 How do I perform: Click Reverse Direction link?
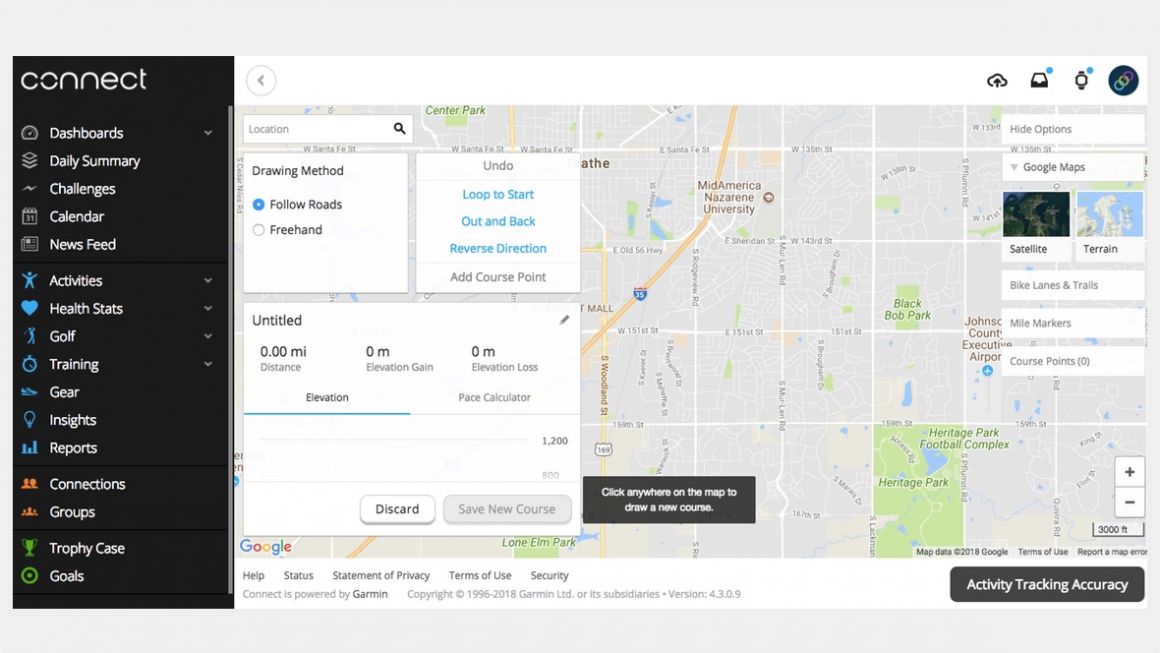498,248
